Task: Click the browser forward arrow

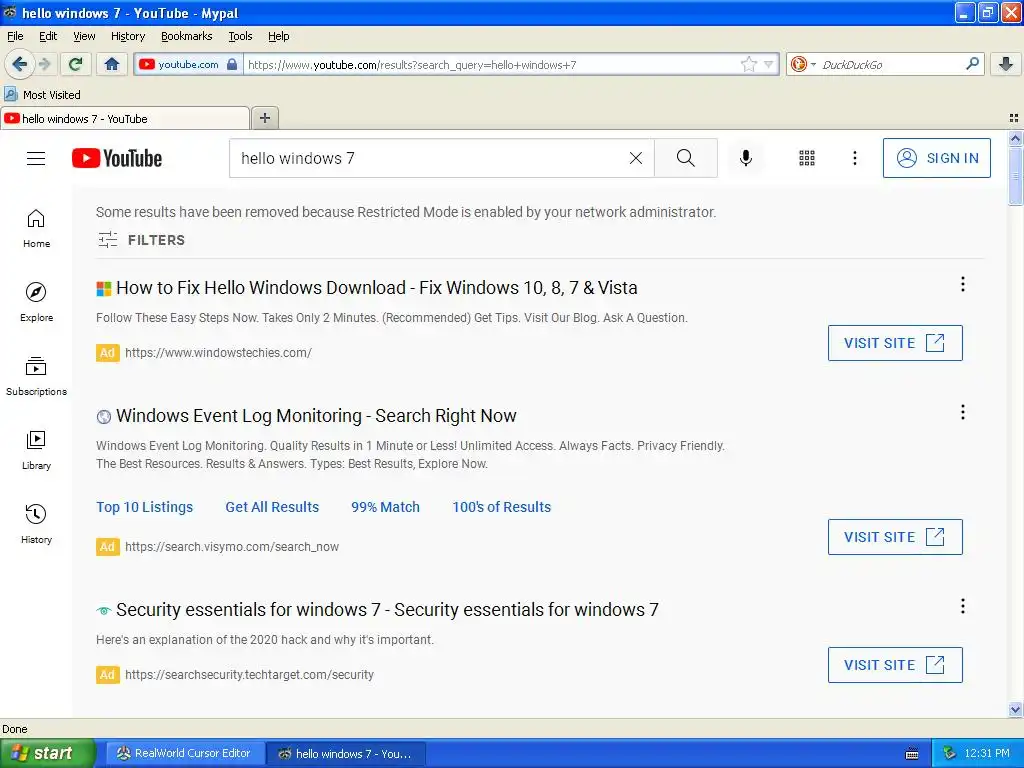Action: point(45,64)
